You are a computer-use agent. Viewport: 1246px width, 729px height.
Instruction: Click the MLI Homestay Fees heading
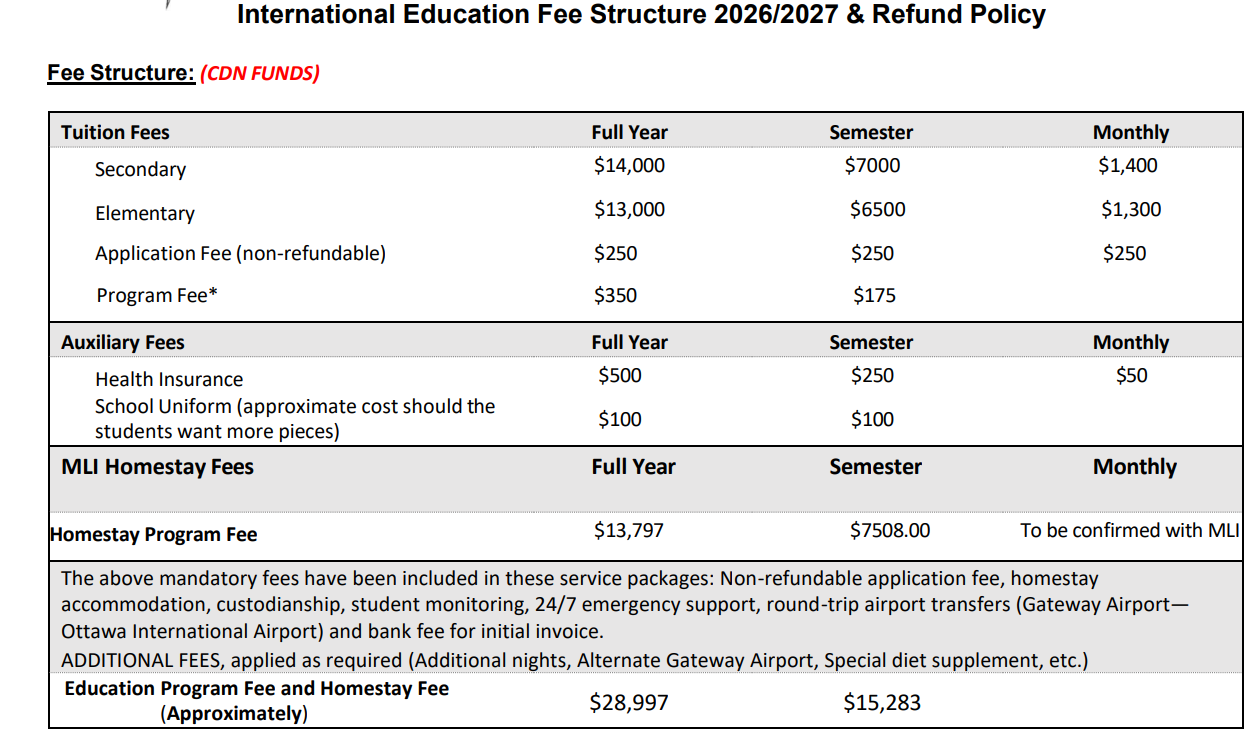click(x=157, y=467)
